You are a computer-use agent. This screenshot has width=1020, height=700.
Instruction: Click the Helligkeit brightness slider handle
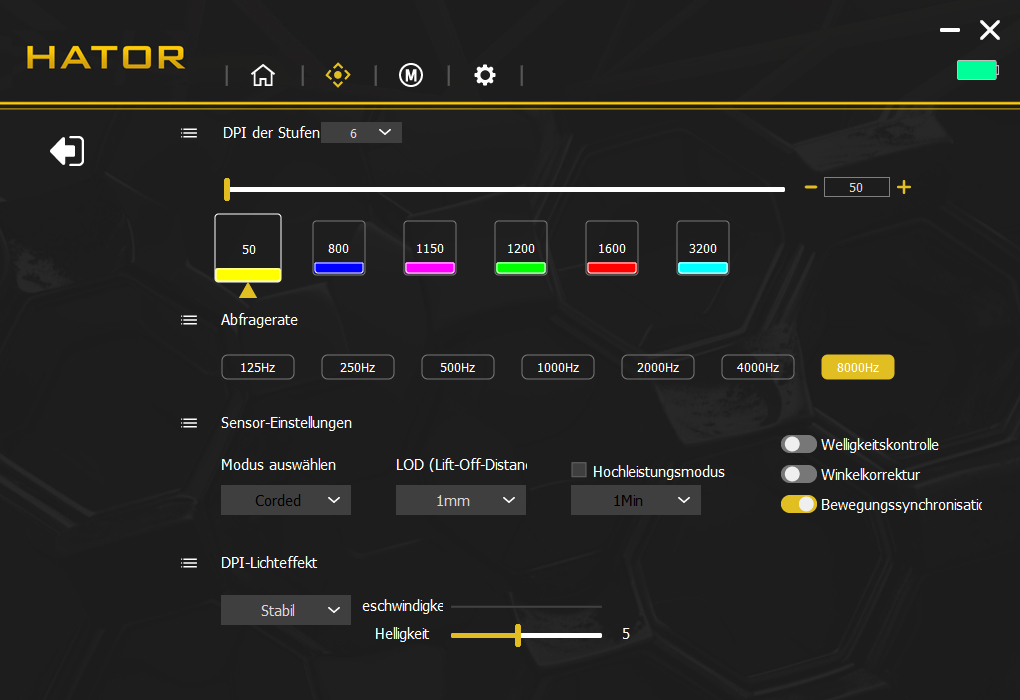518,635
